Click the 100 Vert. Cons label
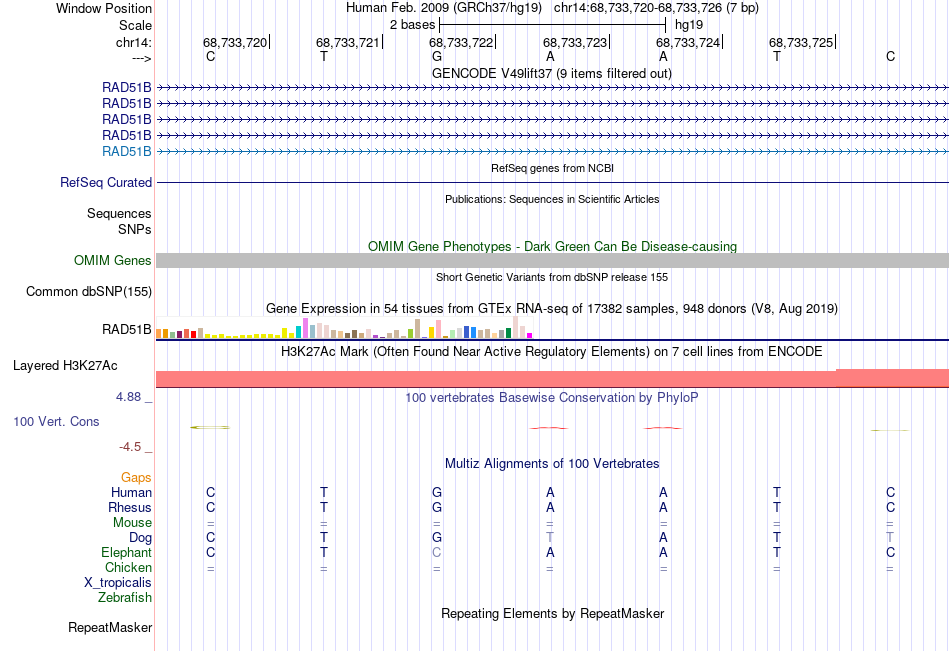 point(56,421)
